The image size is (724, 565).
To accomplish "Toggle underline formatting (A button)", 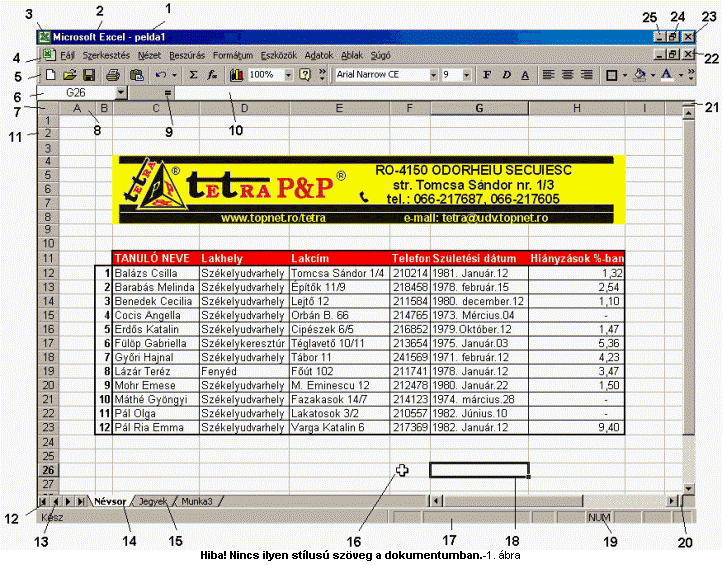I will click(525, 75).
